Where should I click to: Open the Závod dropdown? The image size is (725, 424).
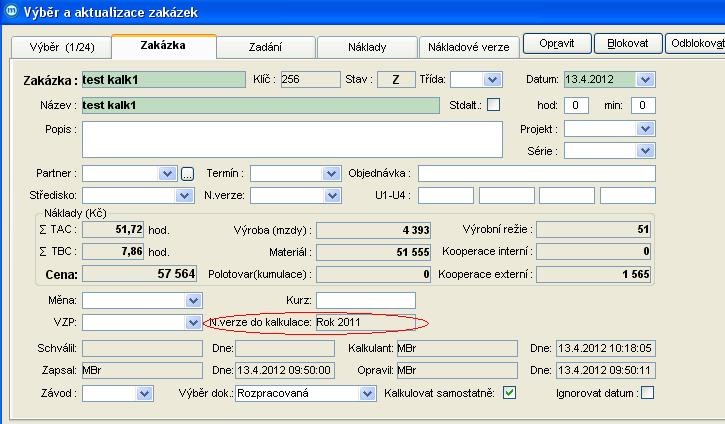coord(144,393)
